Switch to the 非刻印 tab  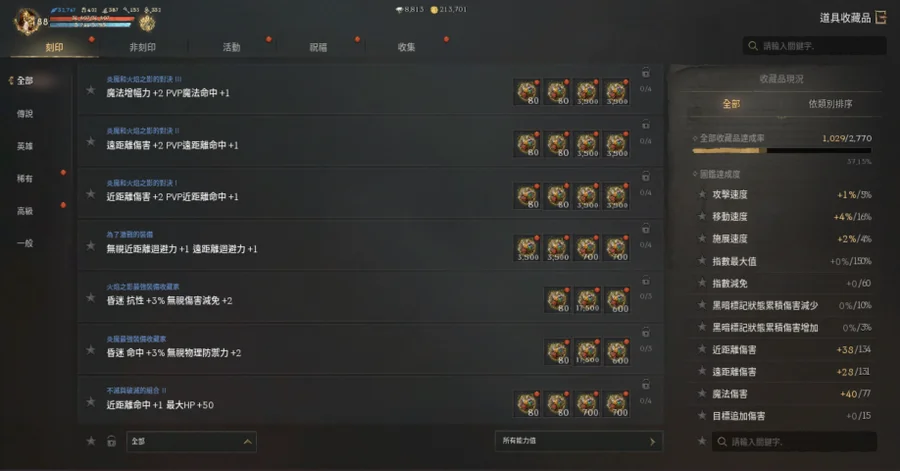[x=142, y=47]
